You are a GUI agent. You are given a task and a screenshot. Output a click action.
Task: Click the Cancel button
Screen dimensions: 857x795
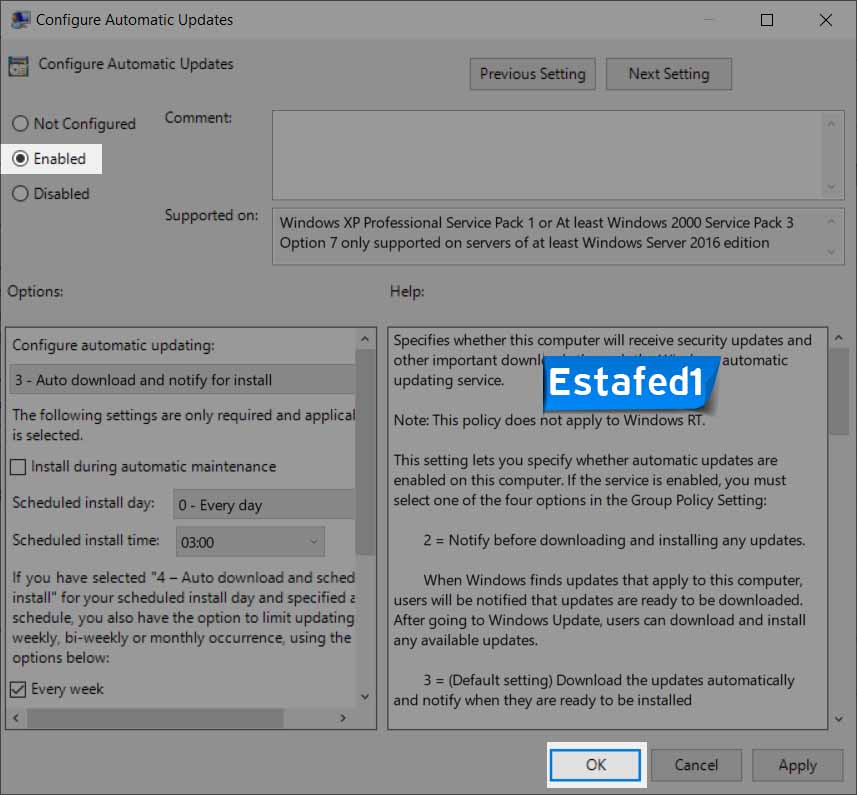696,765
